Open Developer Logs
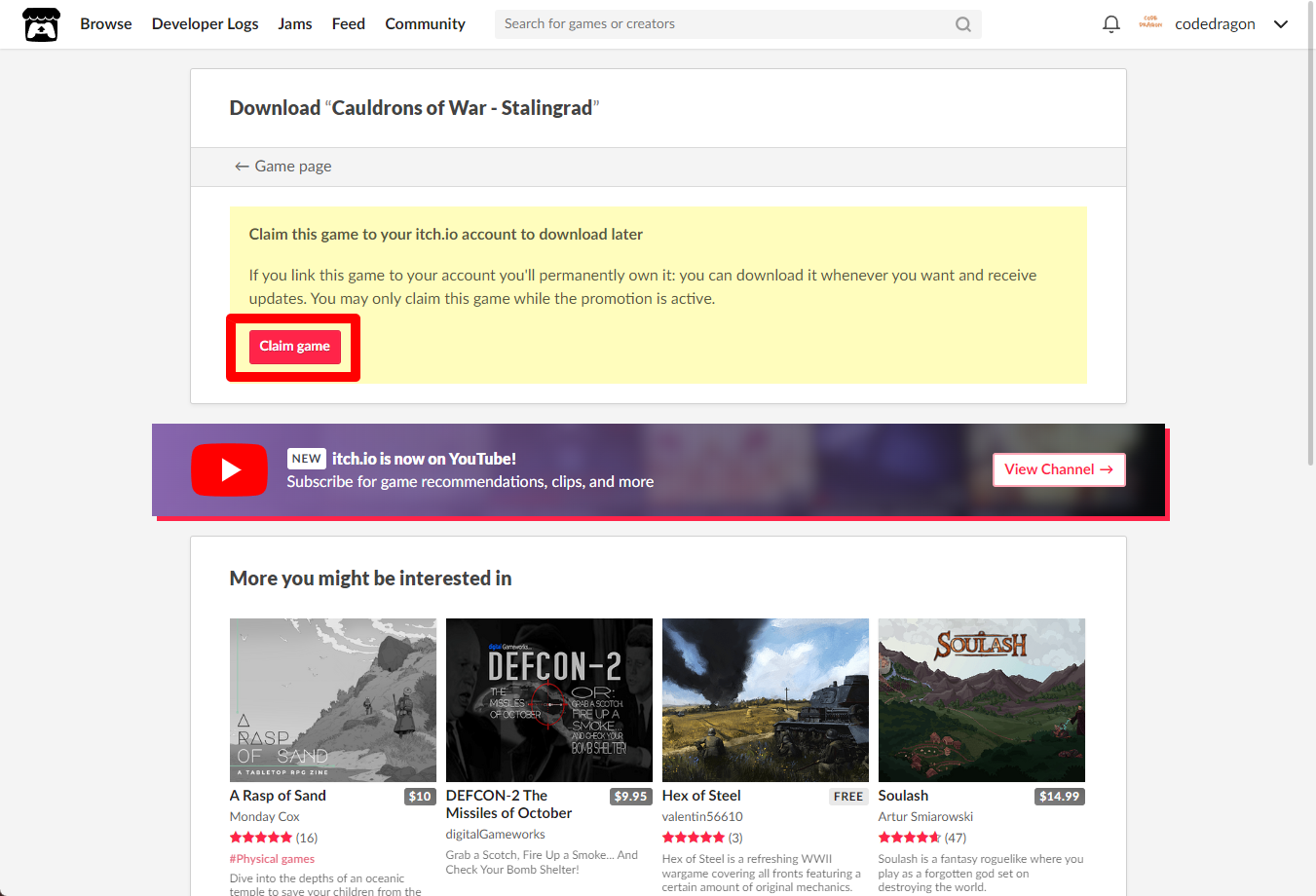Screen dimensions: 1316x896 205,24
